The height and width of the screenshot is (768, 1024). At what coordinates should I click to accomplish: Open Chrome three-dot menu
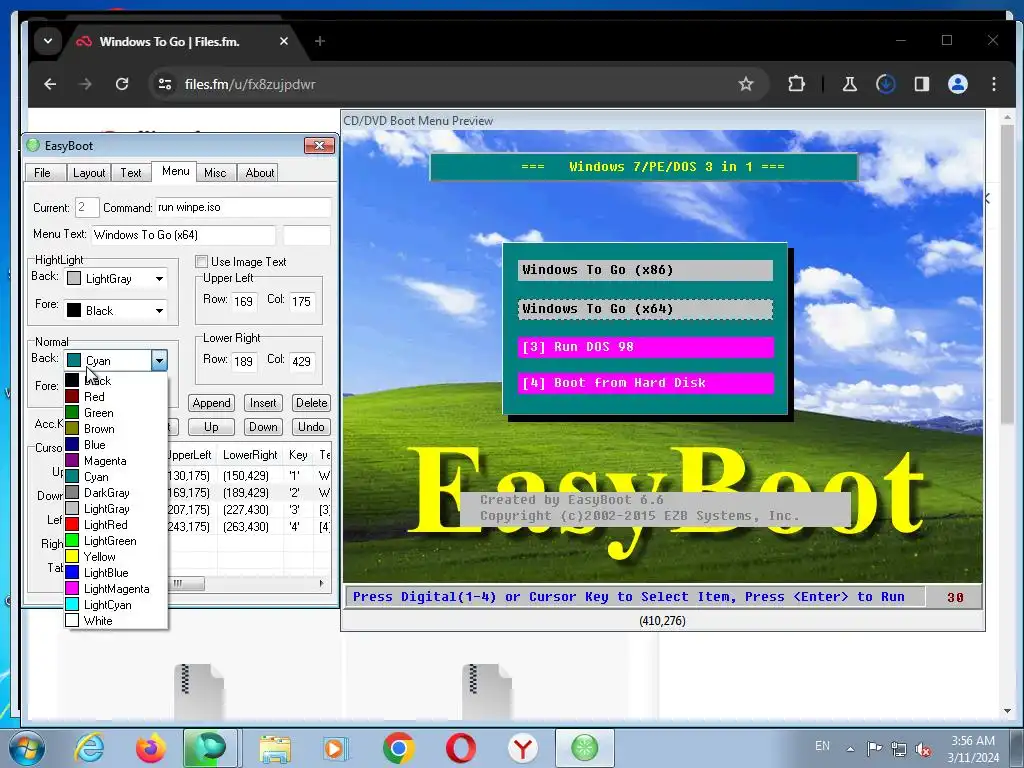point(993,84)
